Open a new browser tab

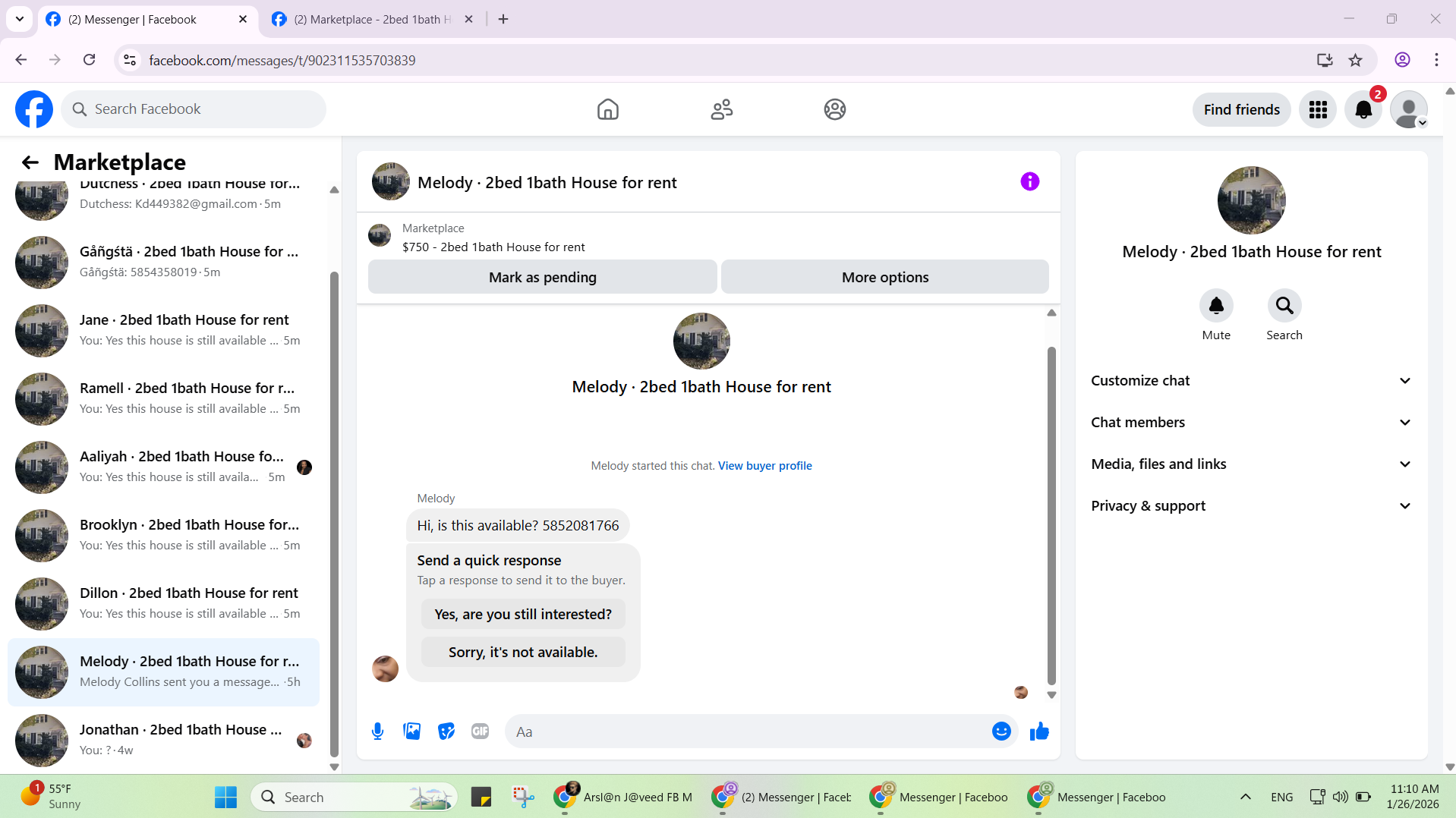coord(503,19)
